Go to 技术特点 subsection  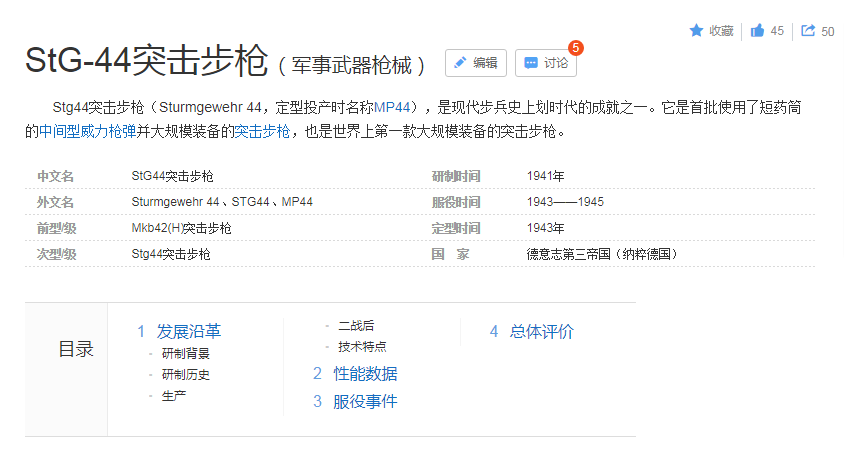(x=362, y=347)
